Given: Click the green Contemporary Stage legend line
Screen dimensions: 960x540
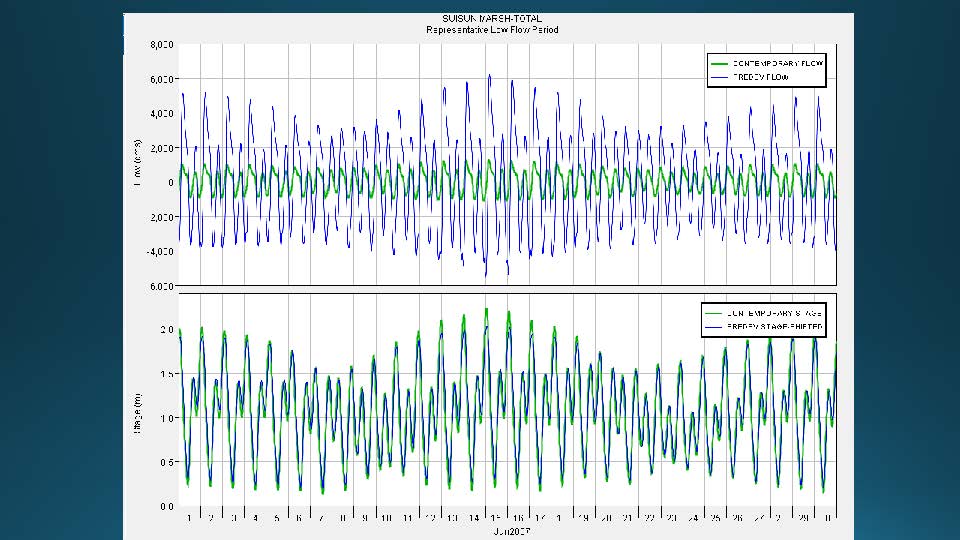Looking at the screenshot, I should click(715, 313).
